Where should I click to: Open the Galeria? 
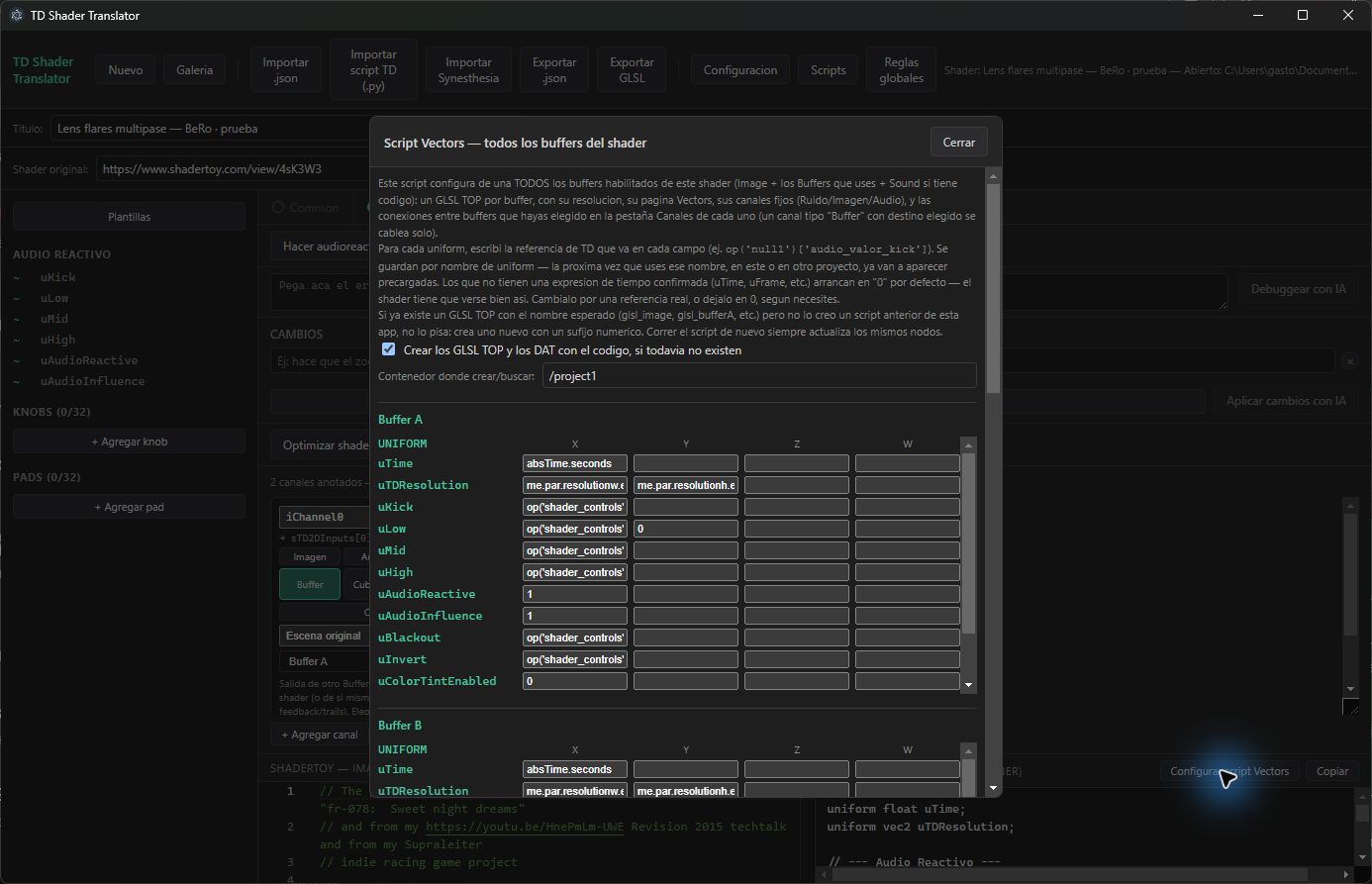(194, 70)
